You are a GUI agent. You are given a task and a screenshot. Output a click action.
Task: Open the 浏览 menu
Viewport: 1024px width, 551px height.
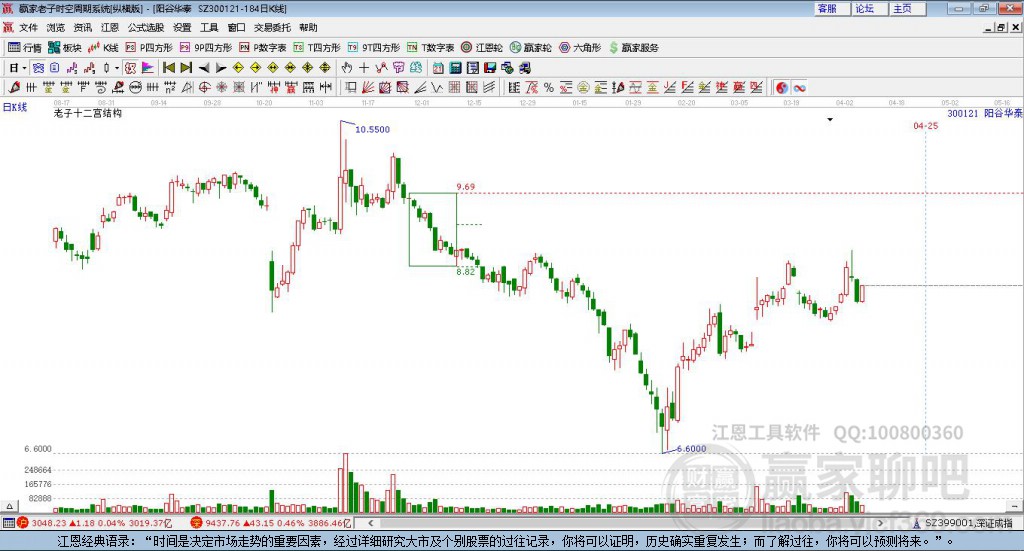tap(56, 27)
